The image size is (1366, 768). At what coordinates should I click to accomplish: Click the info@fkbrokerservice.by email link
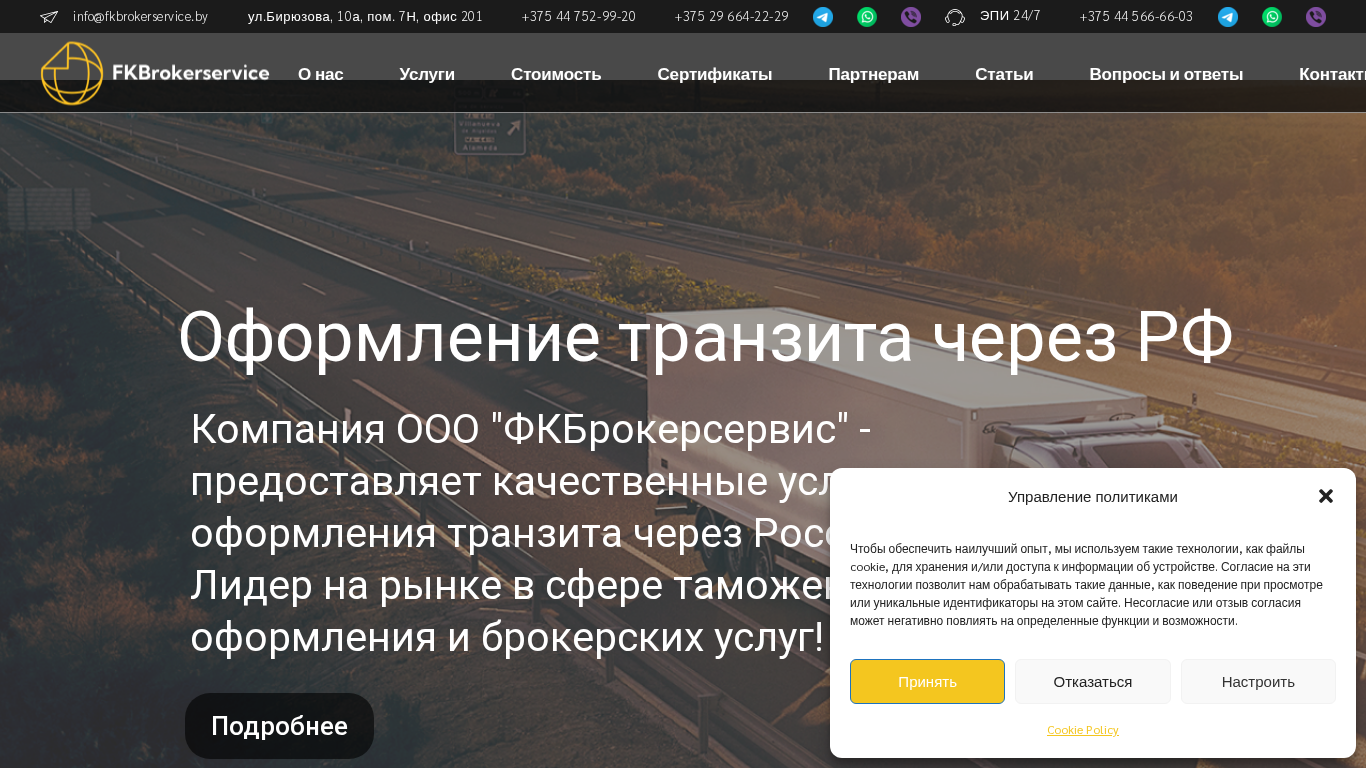[x=140, y=17]
